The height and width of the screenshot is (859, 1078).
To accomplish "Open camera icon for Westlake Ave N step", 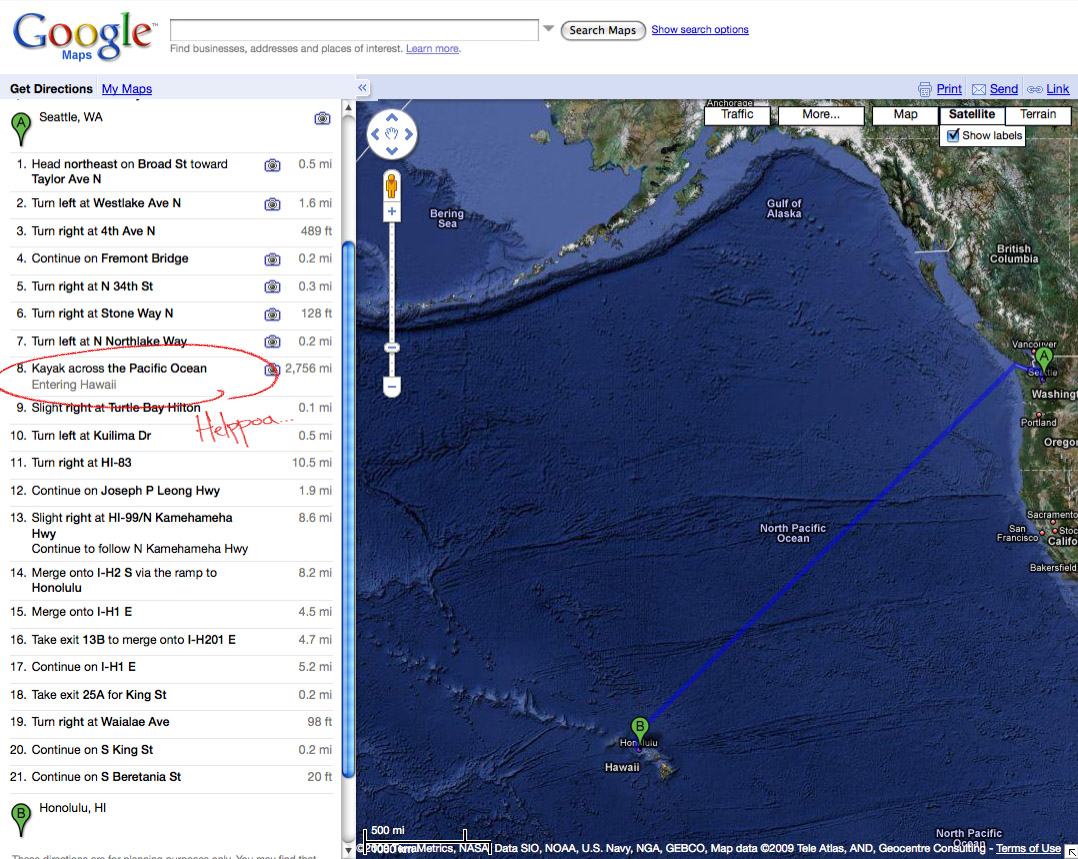I will [x=272, y=204].
